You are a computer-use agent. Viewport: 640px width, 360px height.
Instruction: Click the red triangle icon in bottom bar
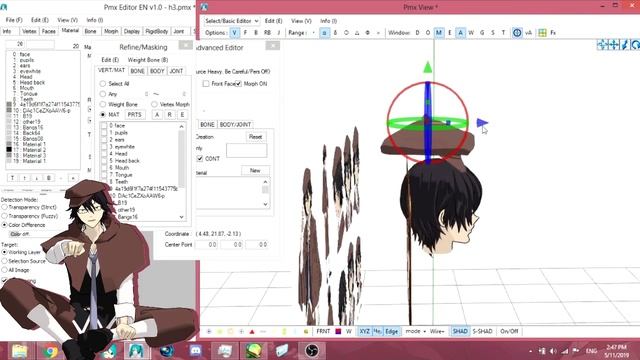pos(252,331)
